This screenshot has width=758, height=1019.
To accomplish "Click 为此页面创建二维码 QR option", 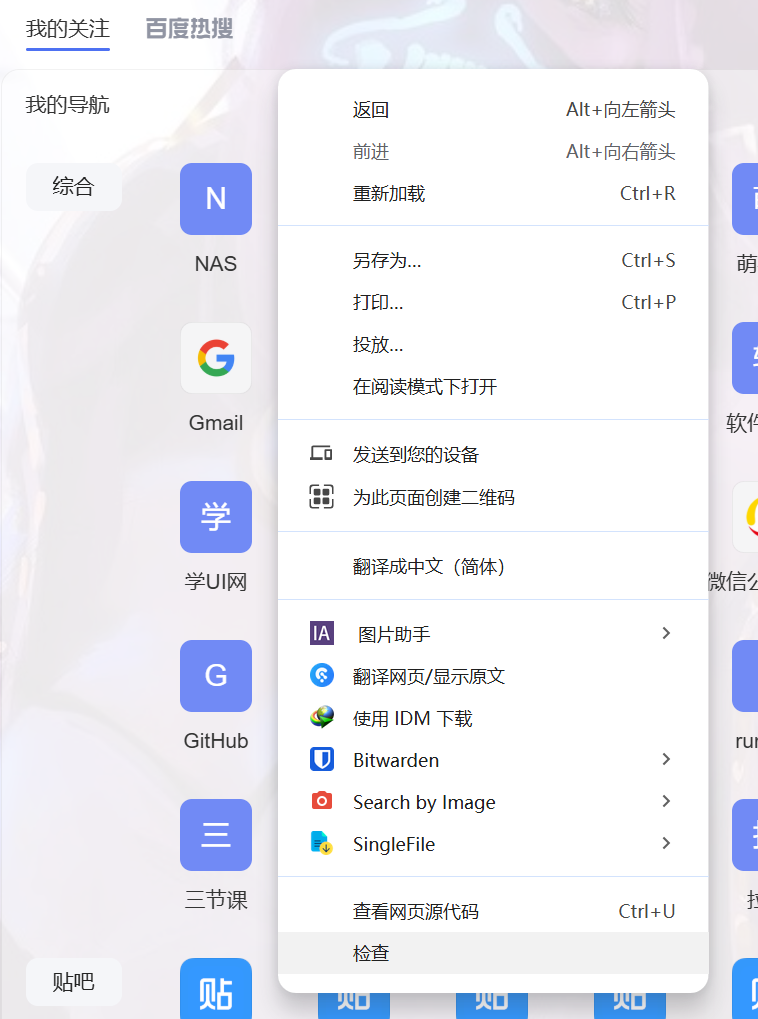I will coord(433,497).
